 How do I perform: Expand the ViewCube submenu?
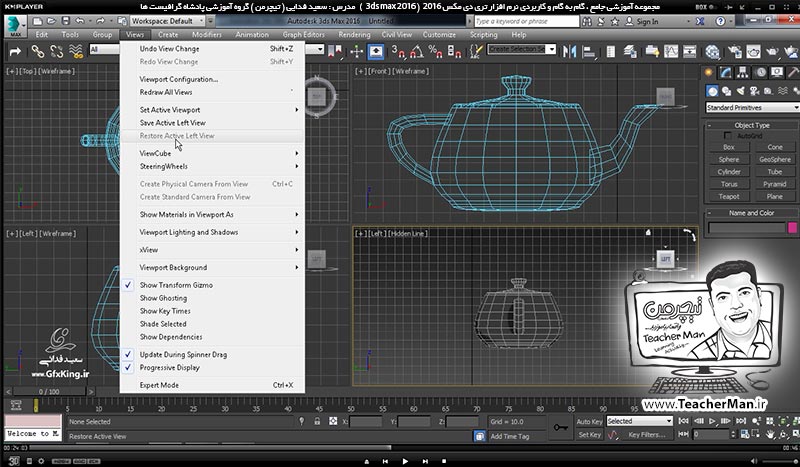212,153
